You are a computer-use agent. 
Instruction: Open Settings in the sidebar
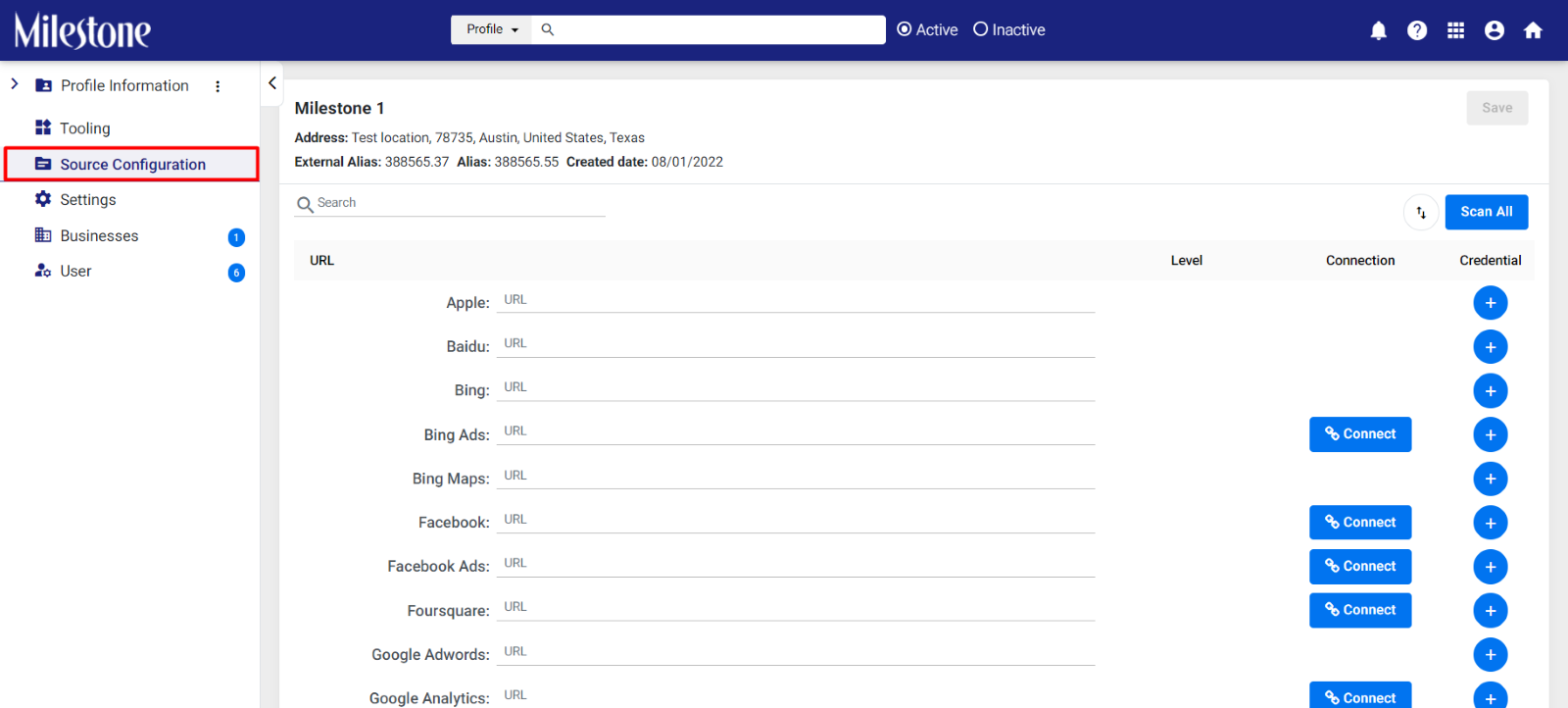point(88,200)
